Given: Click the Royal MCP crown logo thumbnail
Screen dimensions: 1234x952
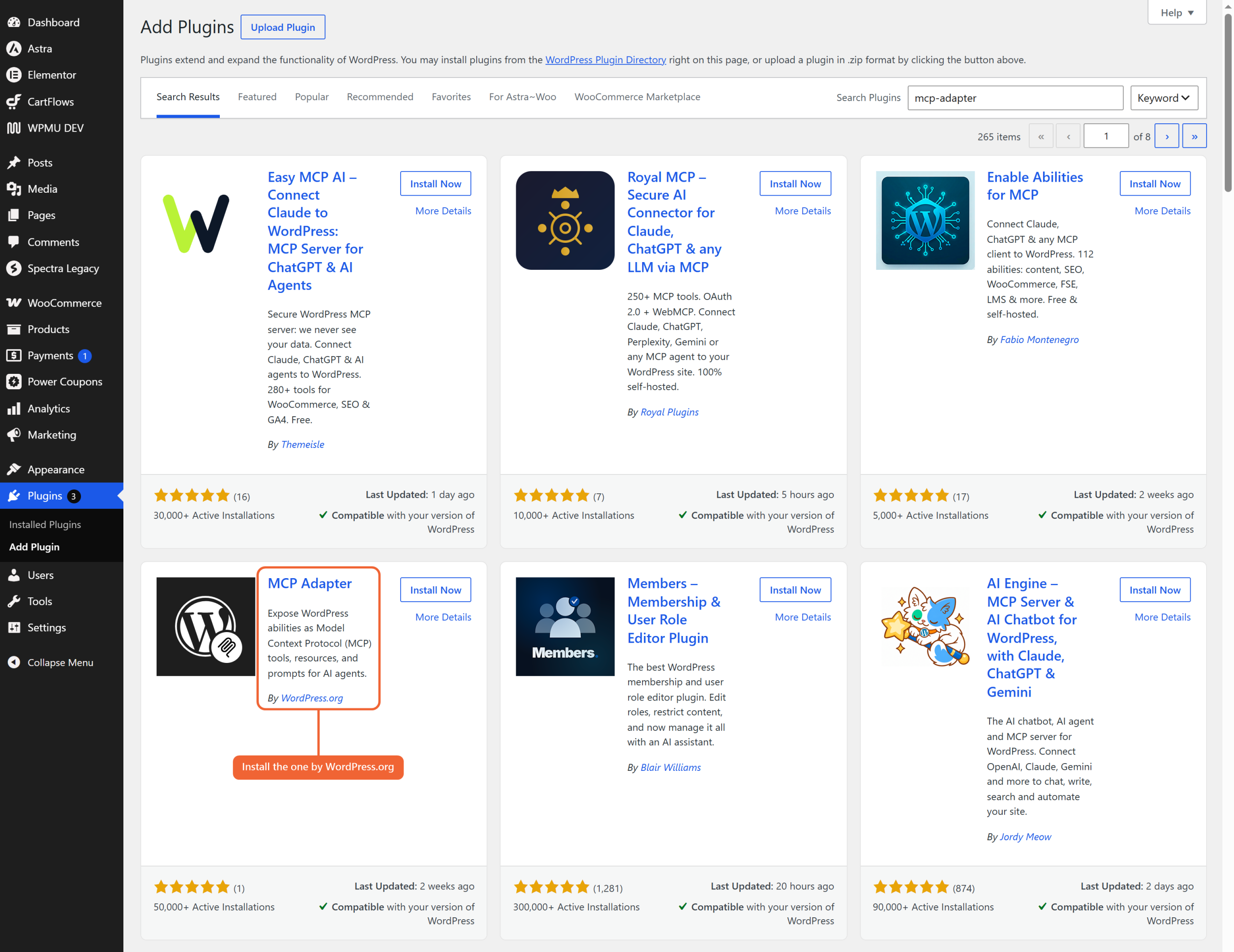Looking at the screenshot, I should tap(565, 220).
